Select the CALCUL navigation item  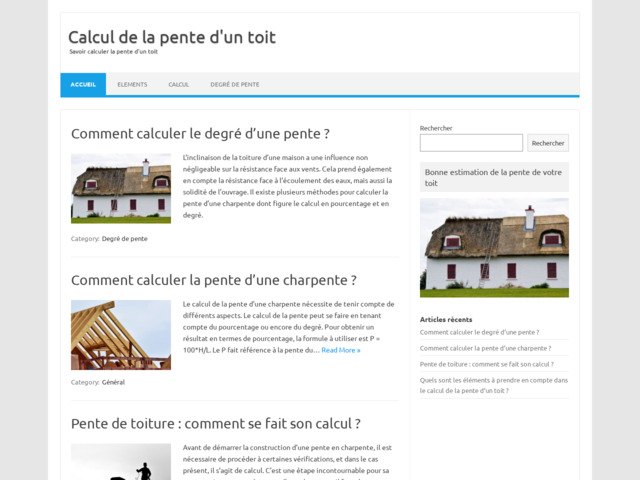tap(179, 84)
